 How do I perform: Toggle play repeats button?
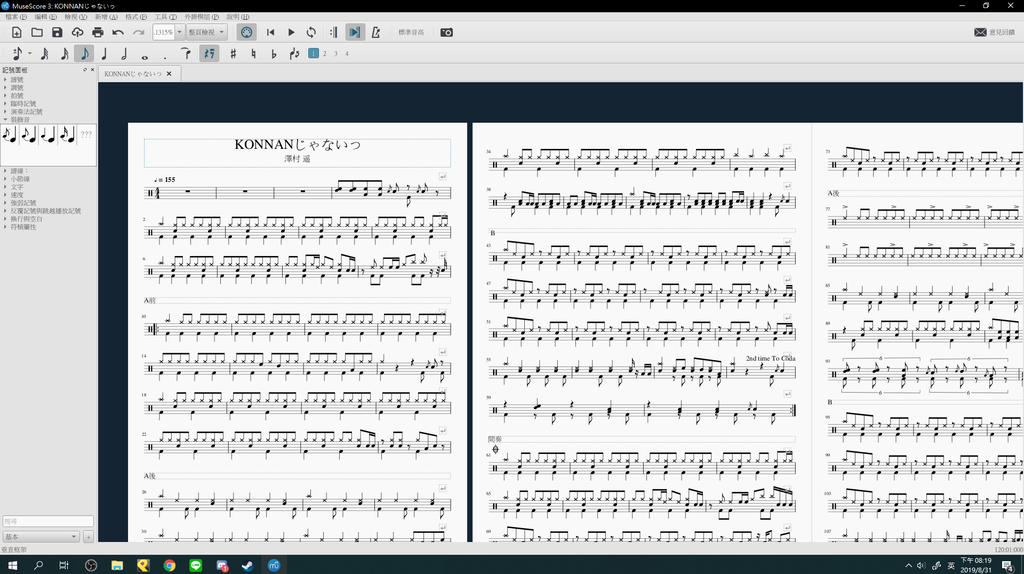(334, 32)
